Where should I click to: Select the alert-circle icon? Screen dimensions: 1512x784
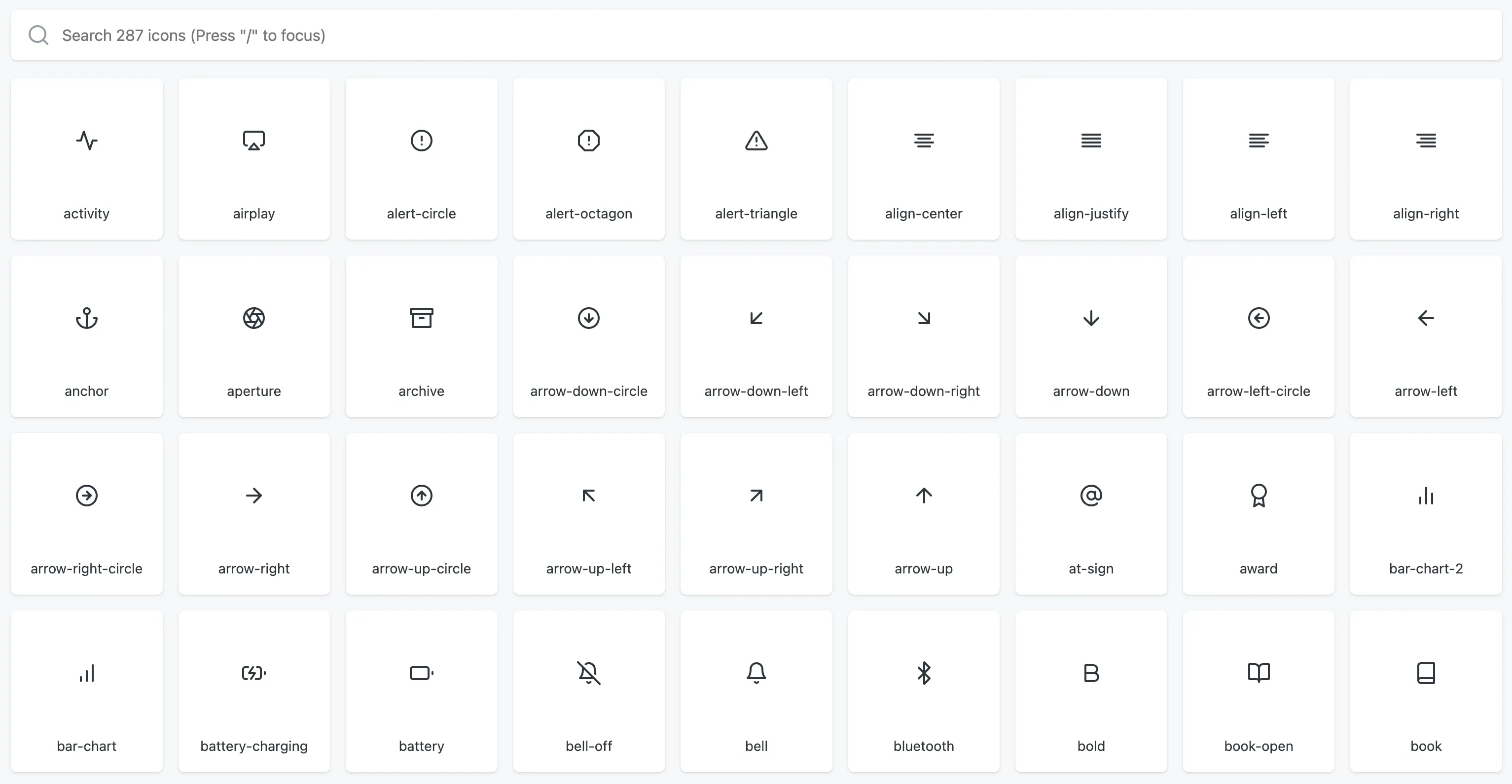[x=421, y=141]
